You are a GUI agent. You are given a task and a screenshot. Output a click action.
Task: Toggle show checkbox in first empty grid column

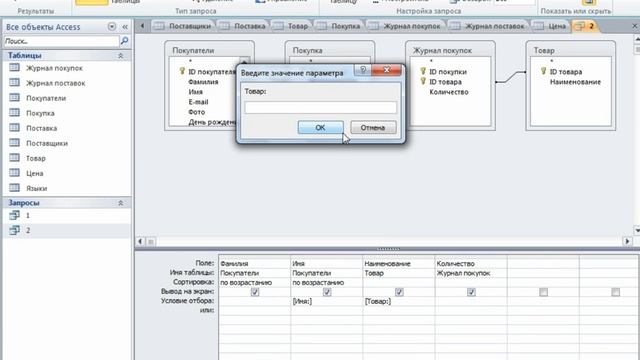[x=543, y=292]
